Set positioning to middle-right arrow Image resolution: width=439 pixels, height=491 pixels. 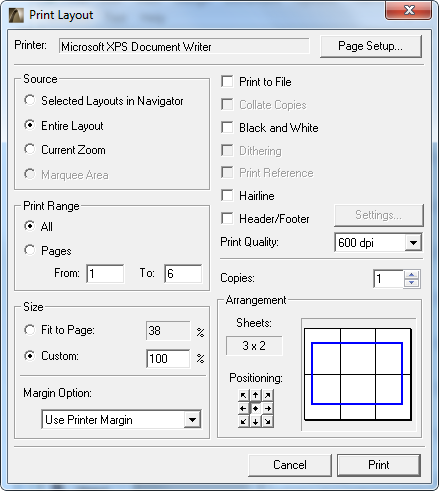click(268, 408)
